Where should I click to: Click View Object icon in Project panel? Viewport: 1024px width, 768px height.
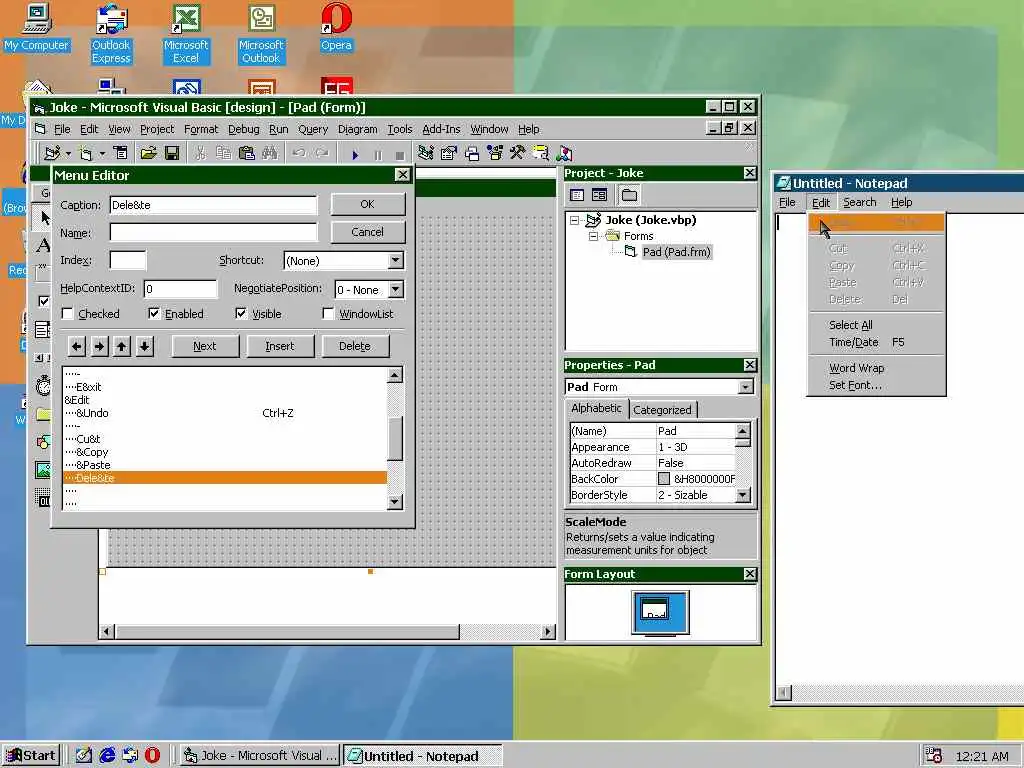(599, 195)
